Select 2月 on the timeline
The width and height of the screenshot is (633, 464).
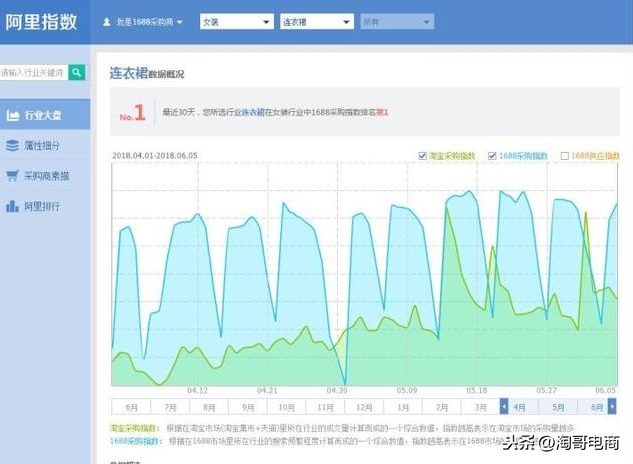point(442,407)
